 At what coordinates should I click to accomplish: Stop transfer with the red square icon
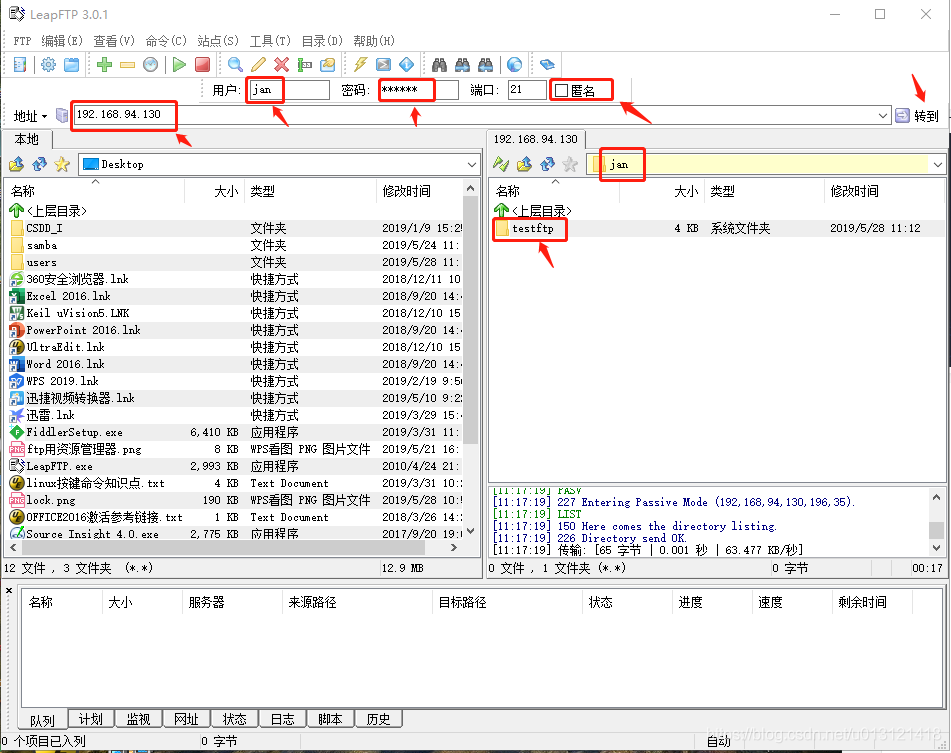click(x=202, y=64)
